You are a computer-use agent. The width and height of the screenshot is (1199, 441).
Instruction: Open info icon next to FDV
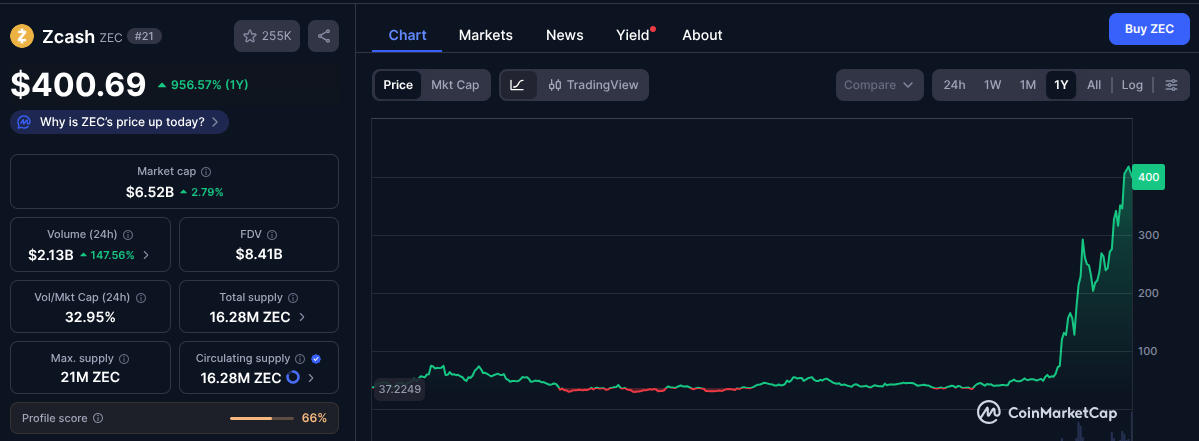271,235
